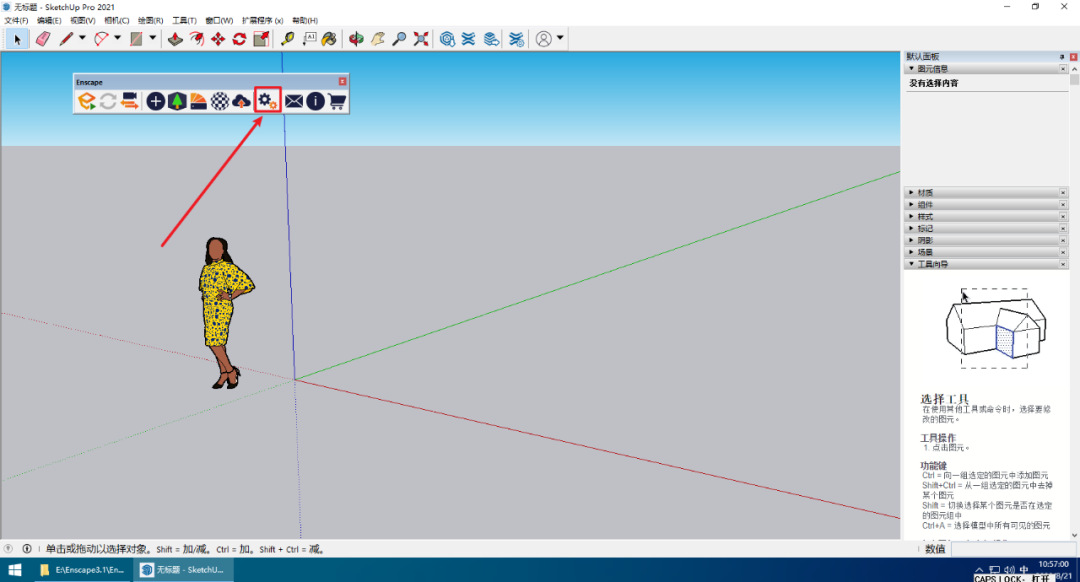The image size is (1080, 582).
Task: Select the Tape Measure tool
Action: (x=287, y=39)
